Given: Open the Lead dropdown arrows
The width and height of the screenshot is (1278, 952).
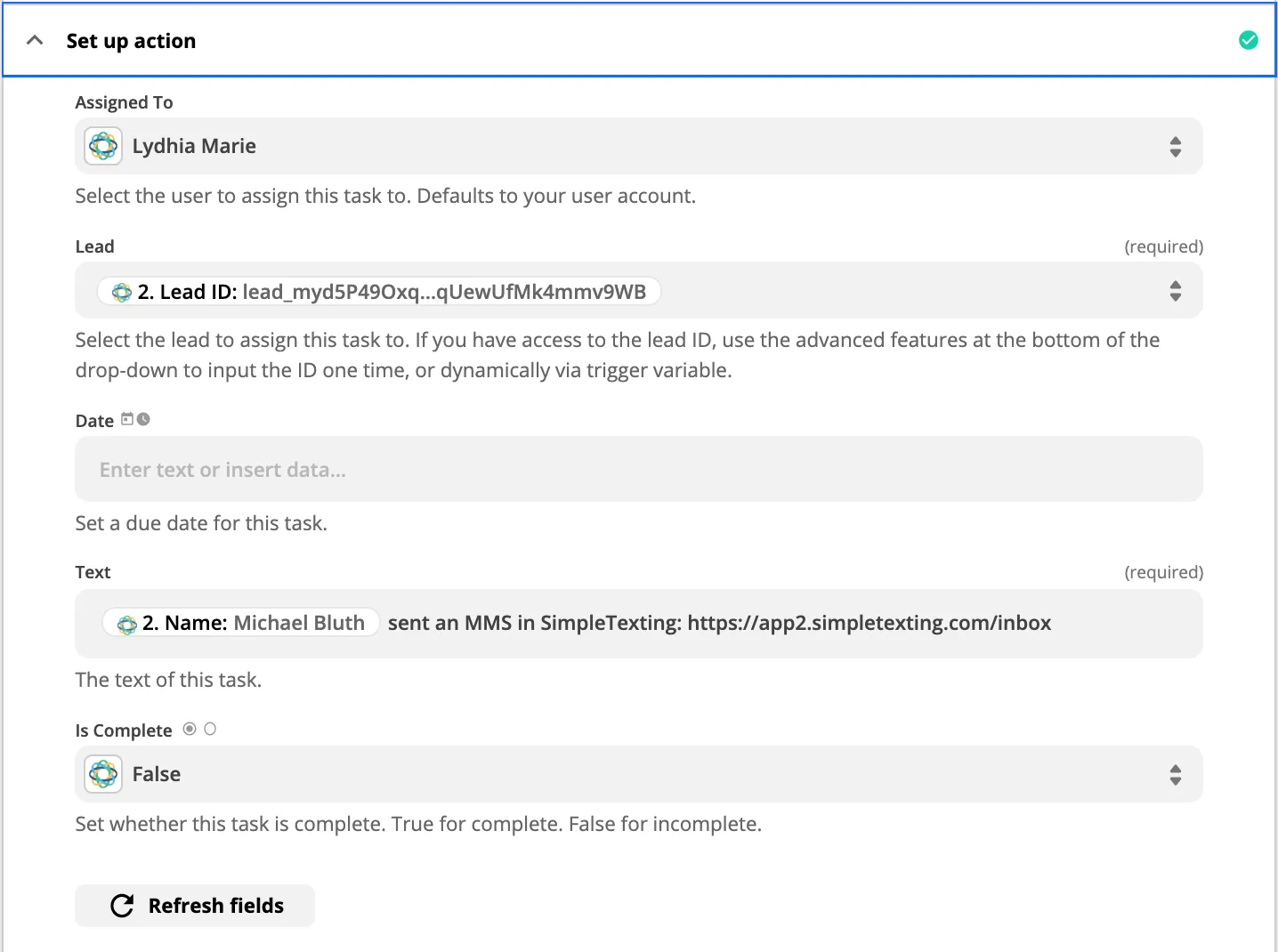Looking at the screenshot, I should [1176, 291].
